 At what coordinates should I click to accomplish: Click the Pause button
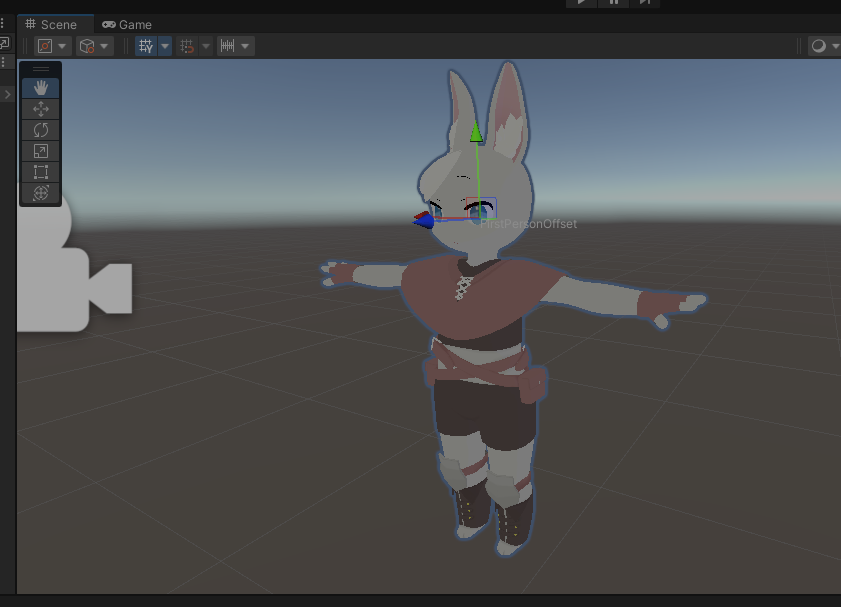coord(614,3)
